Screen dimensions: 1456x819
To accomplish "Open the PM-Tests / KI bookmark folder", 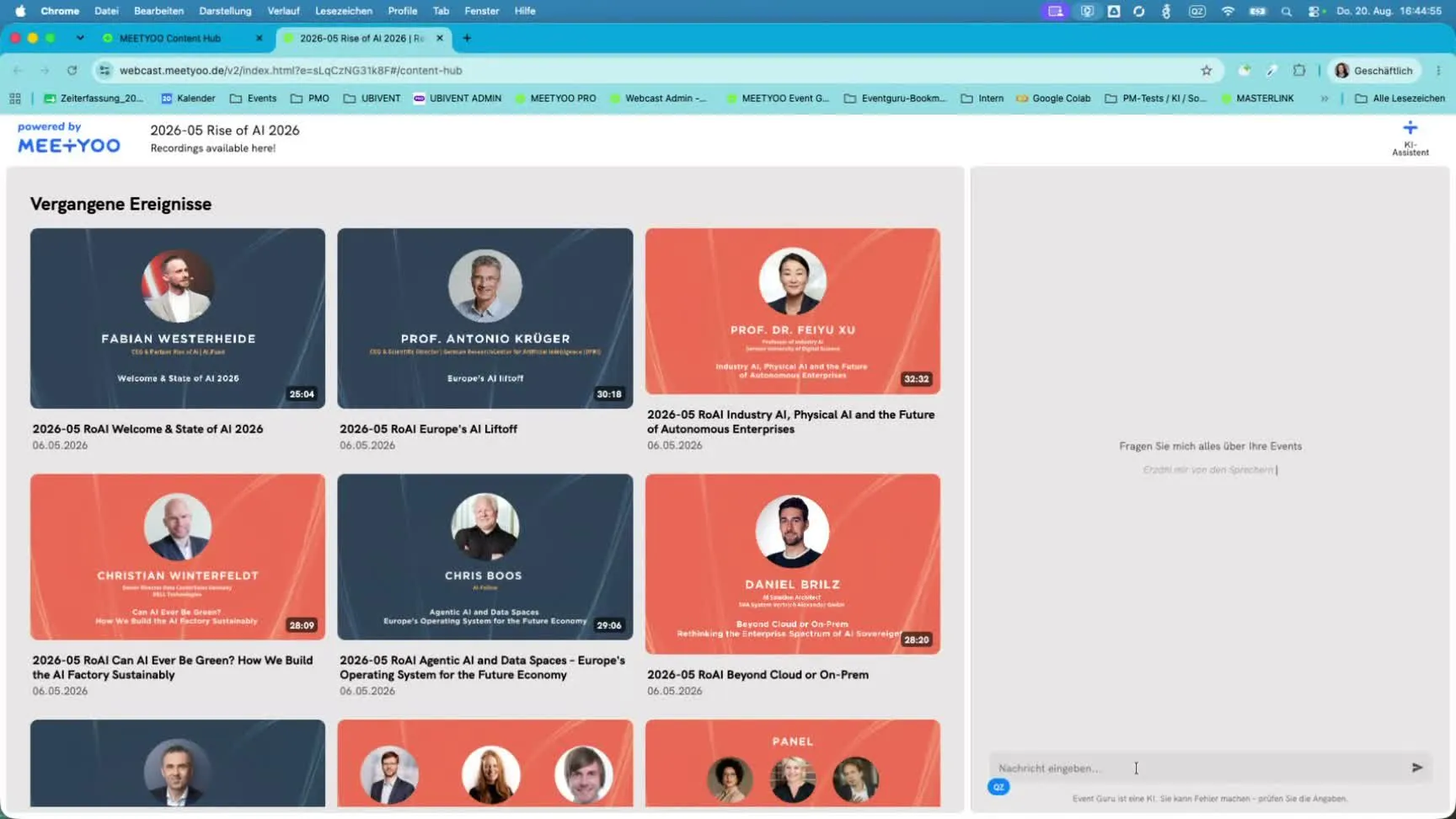I will point(1155,99).
